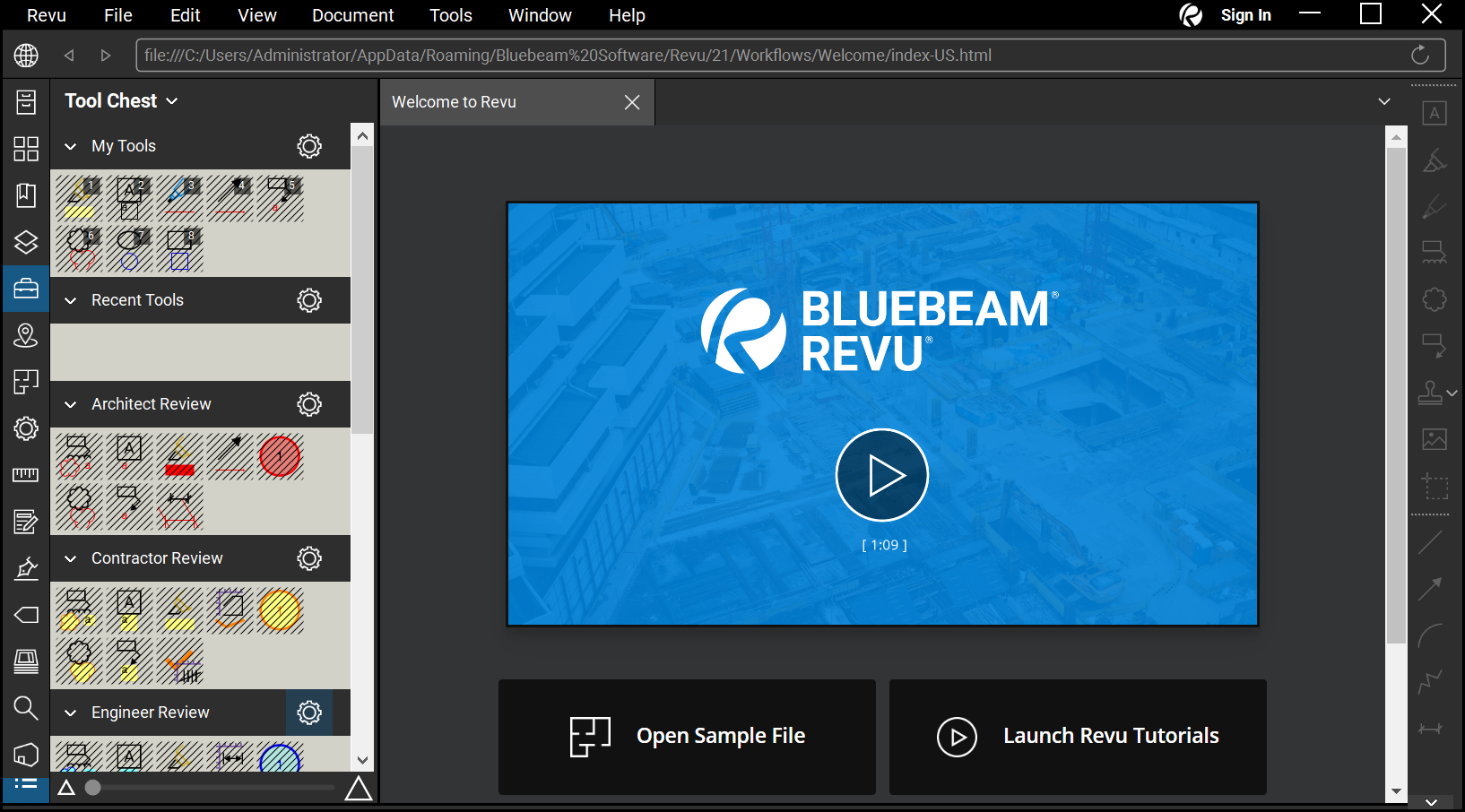1465x812 pixels.
Task: Open My Tools settings gear
Action: pyautogui.click(x=309, y=146)
